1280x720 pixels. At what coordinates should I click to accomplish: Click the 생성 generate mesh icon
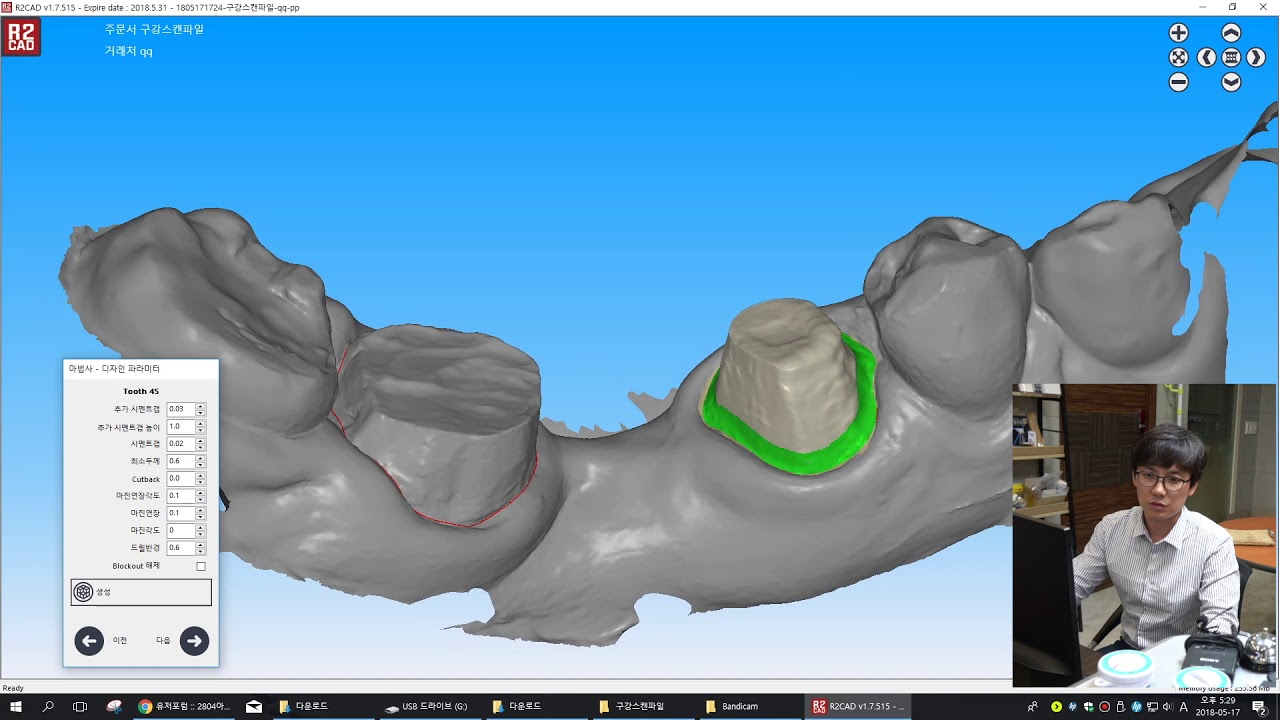pyautogui.click(x=84, y=592)
